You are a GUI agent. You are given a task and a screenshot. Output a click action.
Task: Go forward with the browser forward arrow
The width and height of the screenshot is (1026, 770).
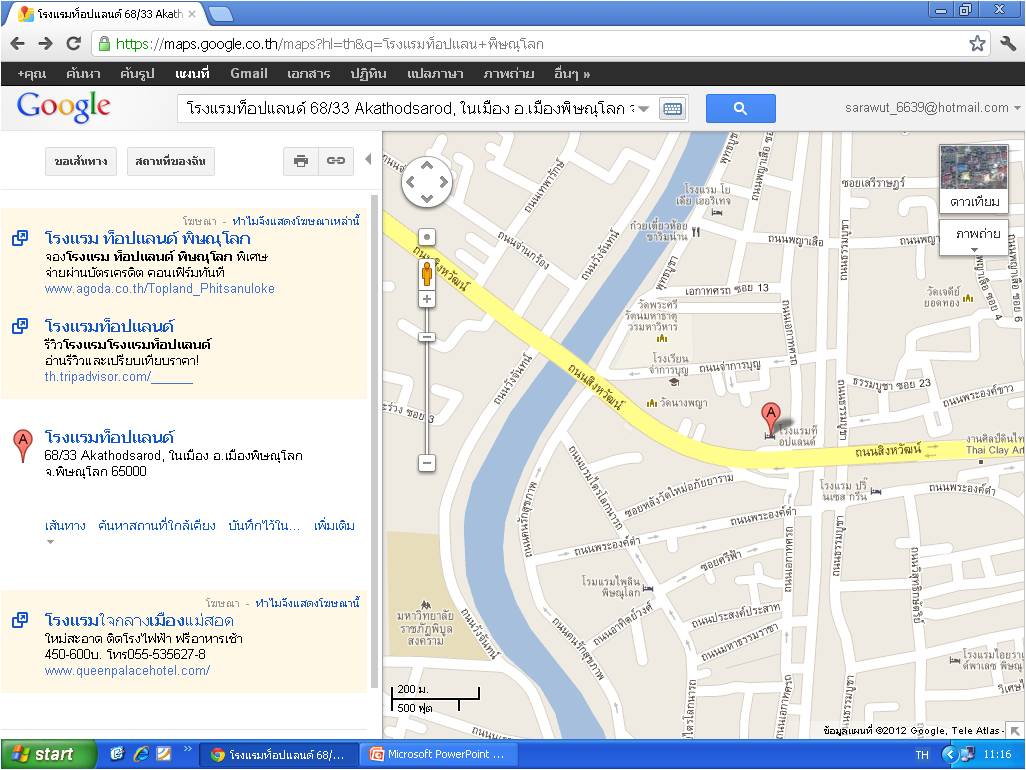45,44
